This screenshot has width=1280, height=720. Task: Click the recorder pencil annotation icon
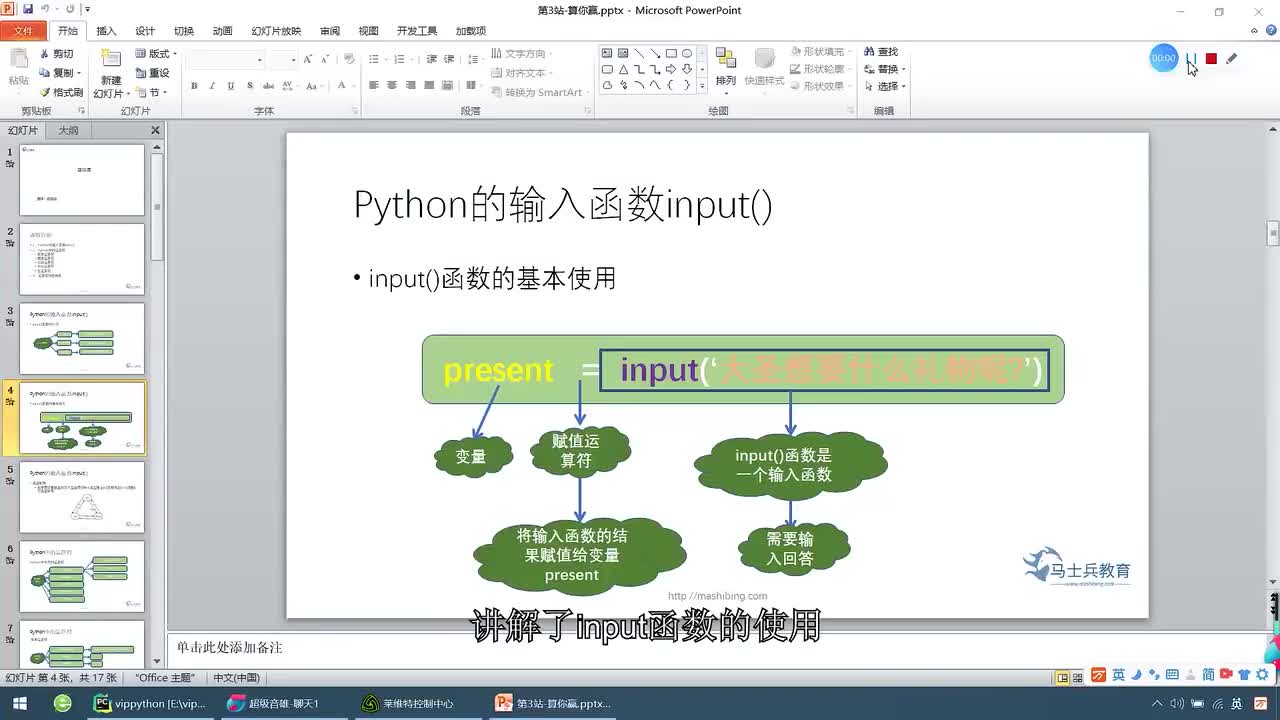tap(1231, 59)
